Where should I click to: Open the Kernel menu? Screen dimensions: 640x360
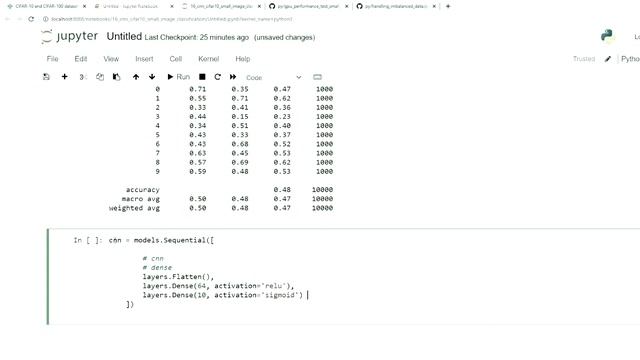tap(209, 59)
